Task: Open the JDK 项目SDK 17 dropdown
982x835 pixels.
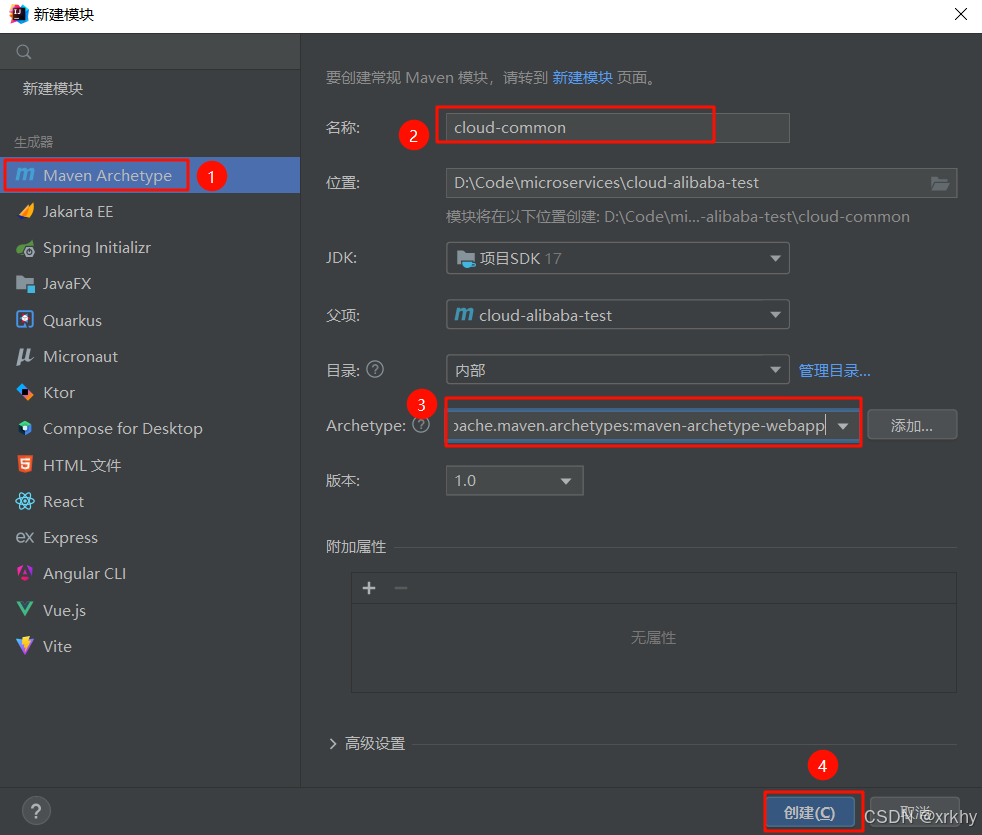Action: point(618,258)
